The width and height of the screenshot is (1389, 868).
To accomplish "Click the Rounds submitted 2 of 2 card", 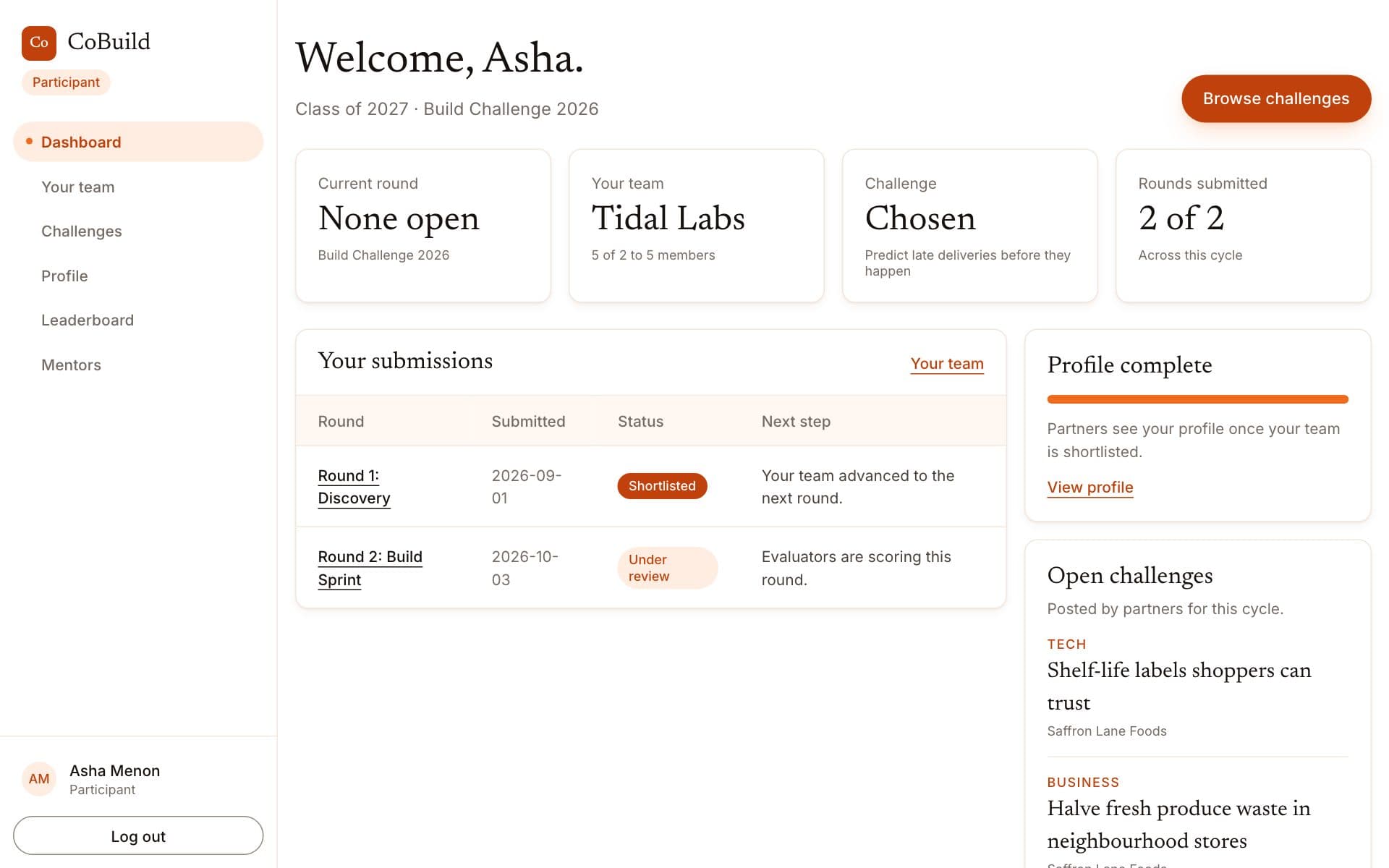I will point(1244,226).
